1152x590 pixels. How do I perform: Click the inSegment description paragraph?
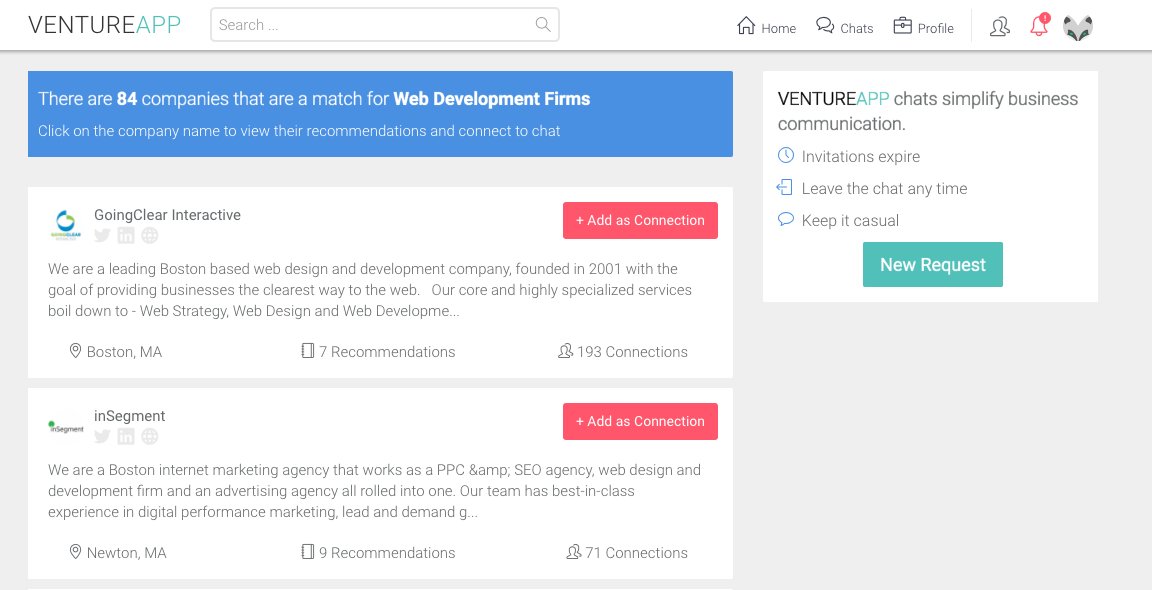(375, 492)
